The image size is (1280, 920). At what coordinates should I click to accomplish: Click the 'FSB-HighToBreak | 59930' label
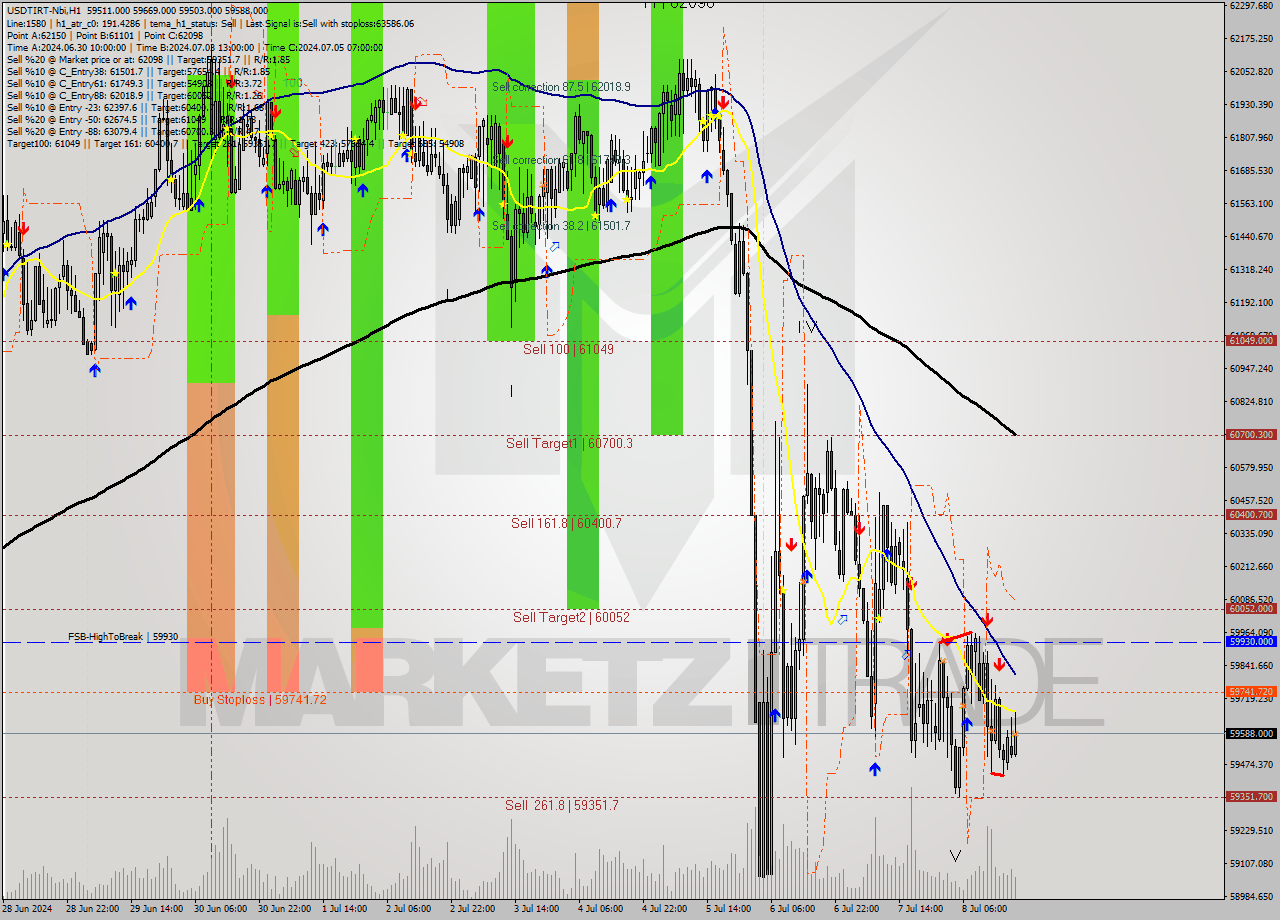click(x=123, y=636)
